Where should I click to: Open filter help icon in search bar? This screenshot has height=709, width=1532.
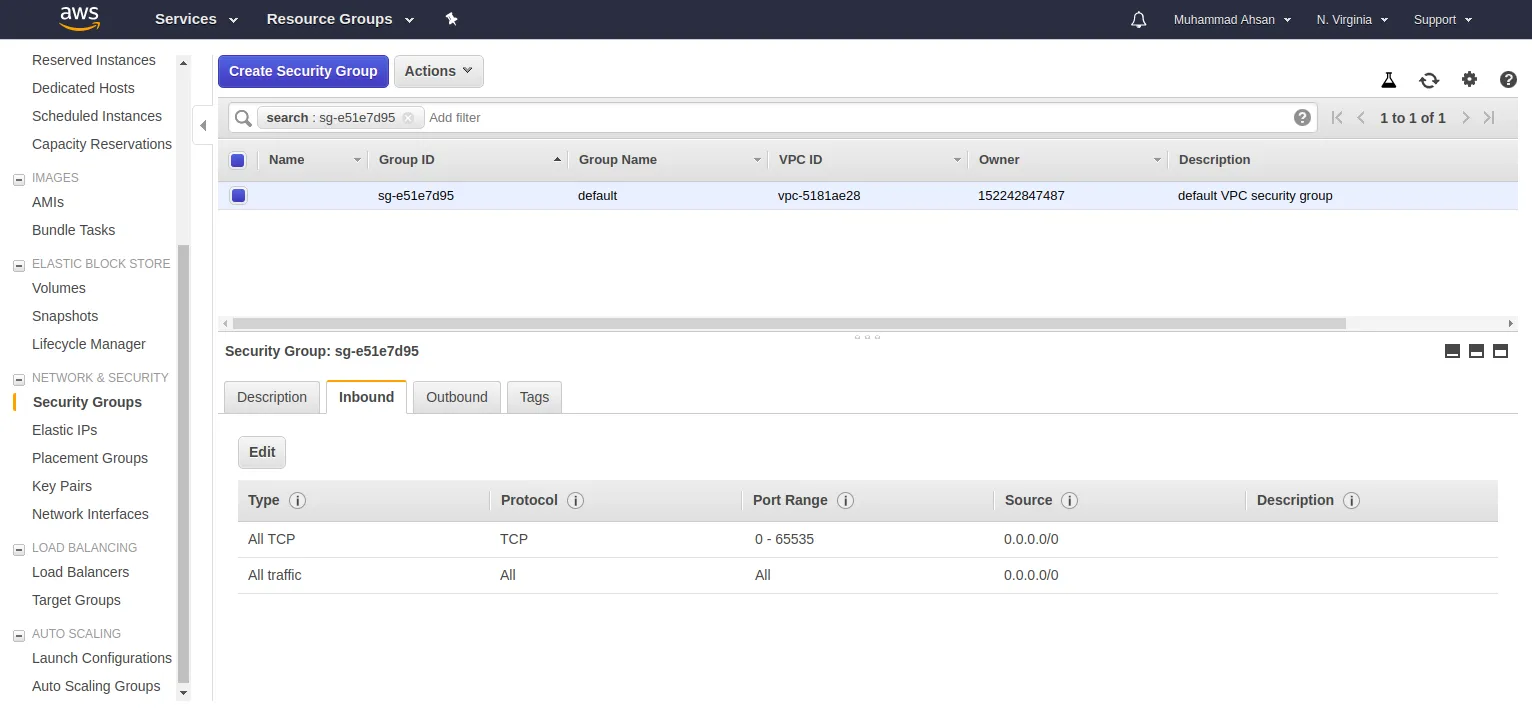pos(1302,117)
